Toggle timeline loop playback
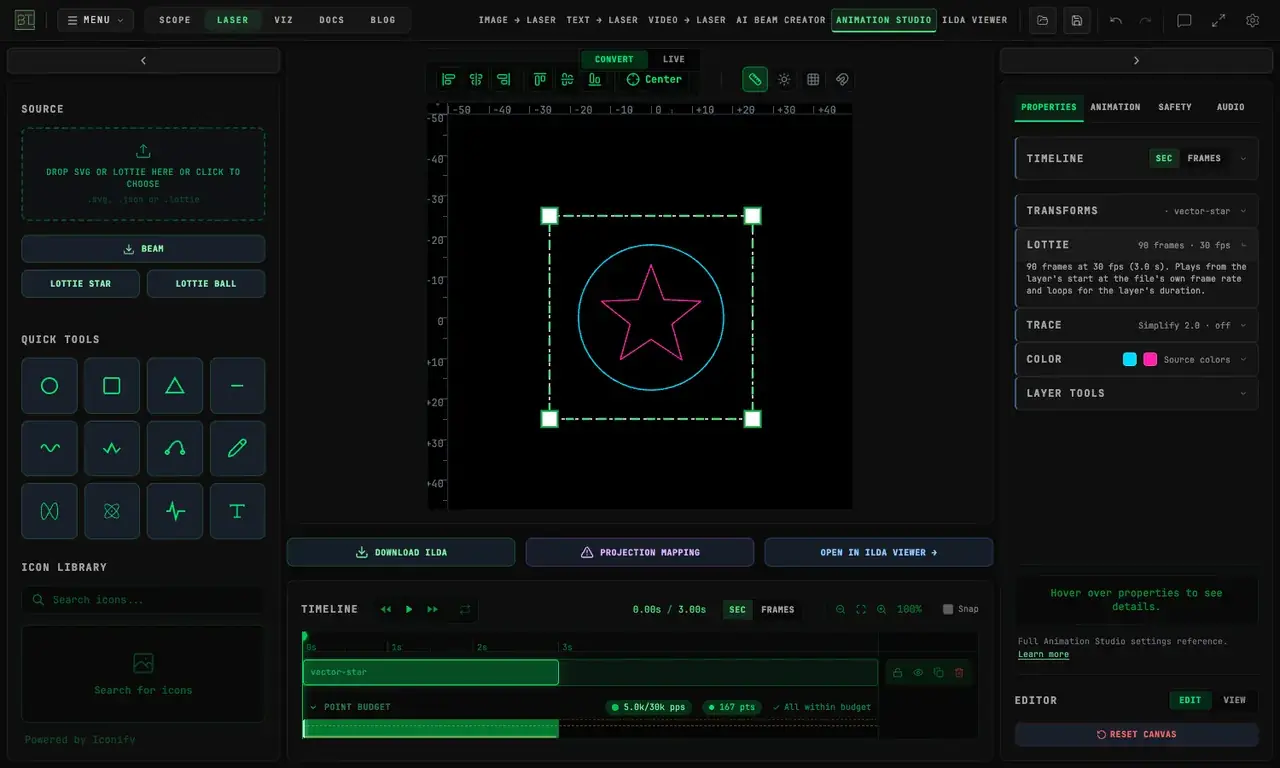The image size is (1280, 768). click(x=465, y=609)
